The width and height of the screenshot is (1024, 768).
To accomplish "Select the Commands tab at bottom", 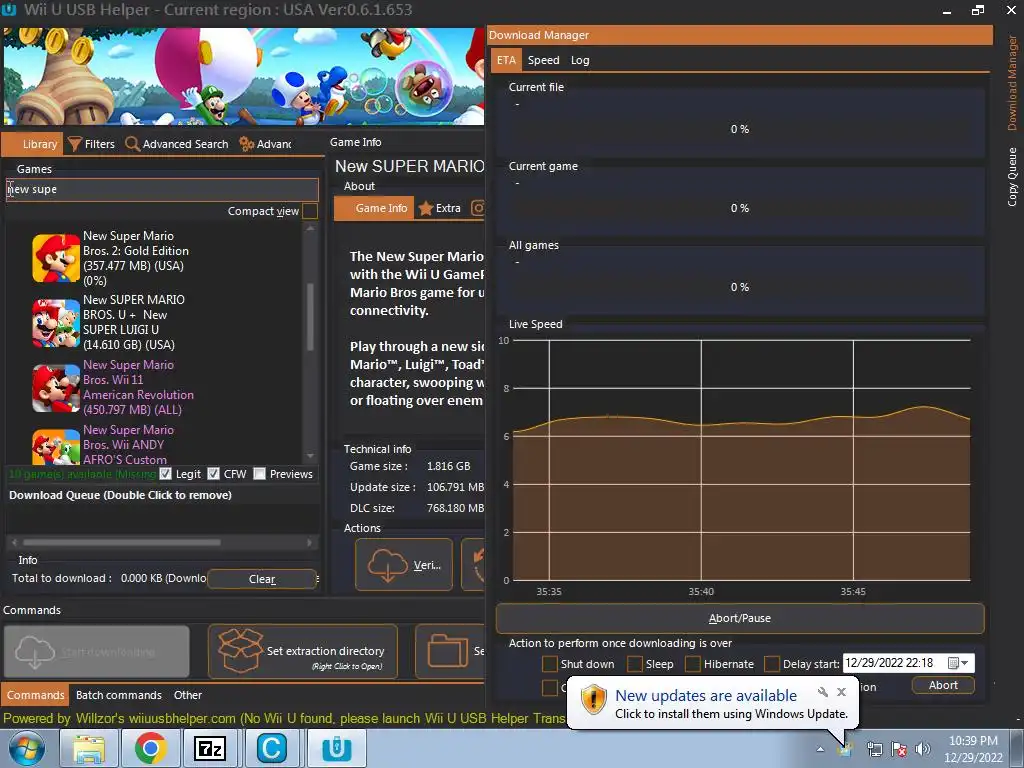I will coord(35,695).
